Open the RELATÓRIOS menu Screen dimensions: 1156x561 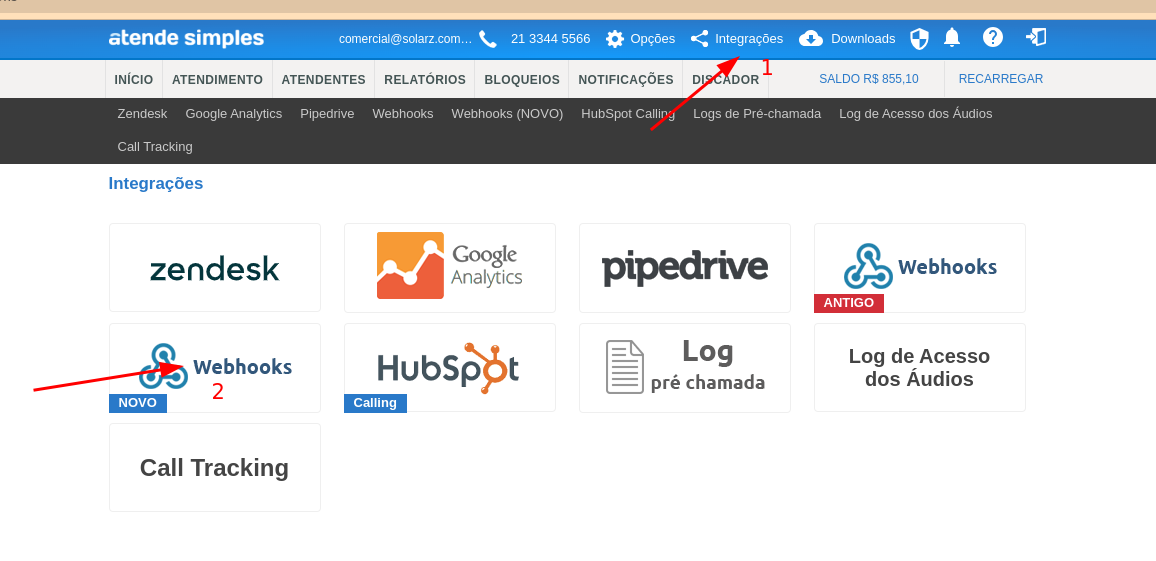click(425, 80)
